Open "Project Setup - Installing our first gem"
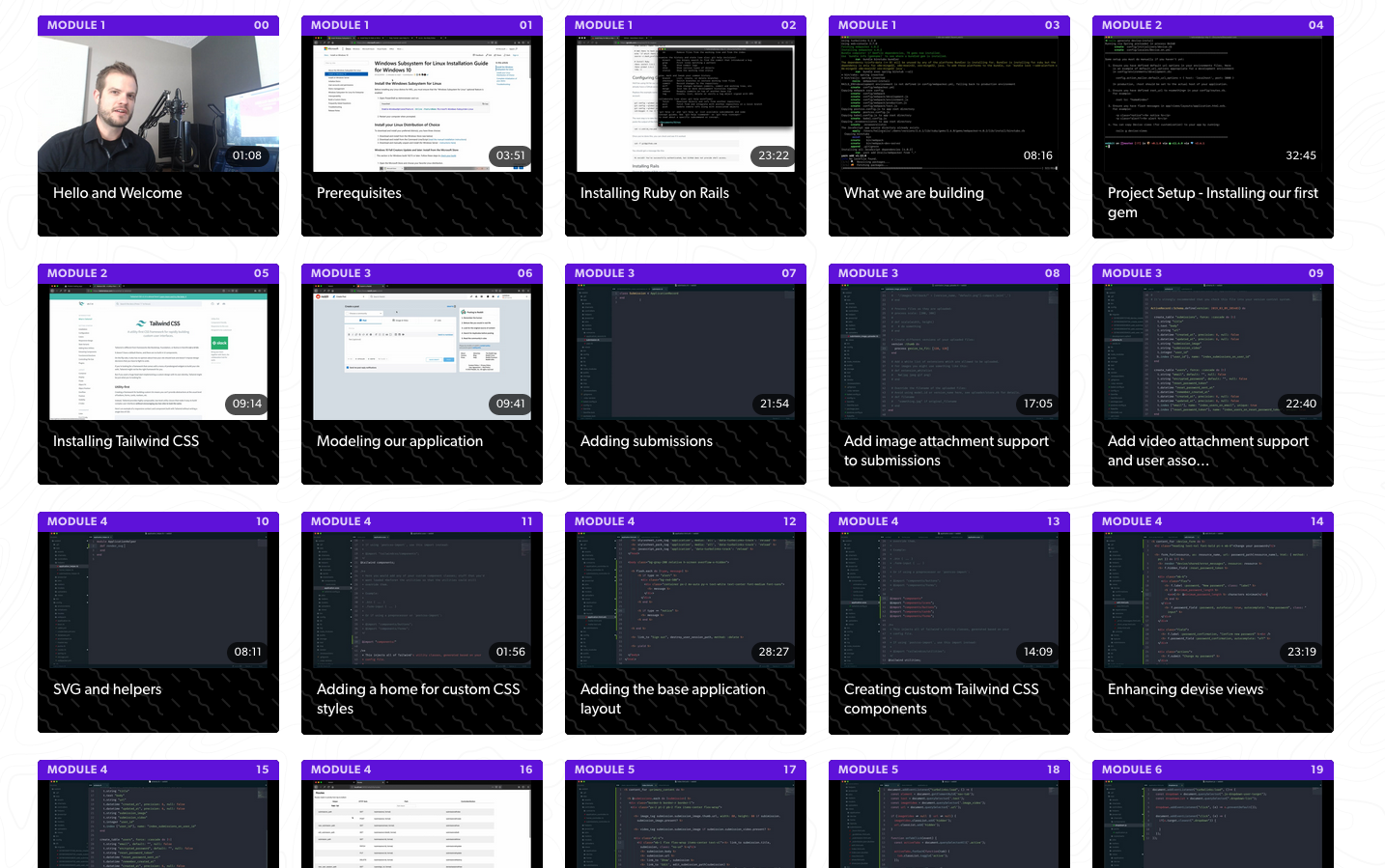Image resolution: width=1385 pixels, height=868 pixels. (1212, 203)
